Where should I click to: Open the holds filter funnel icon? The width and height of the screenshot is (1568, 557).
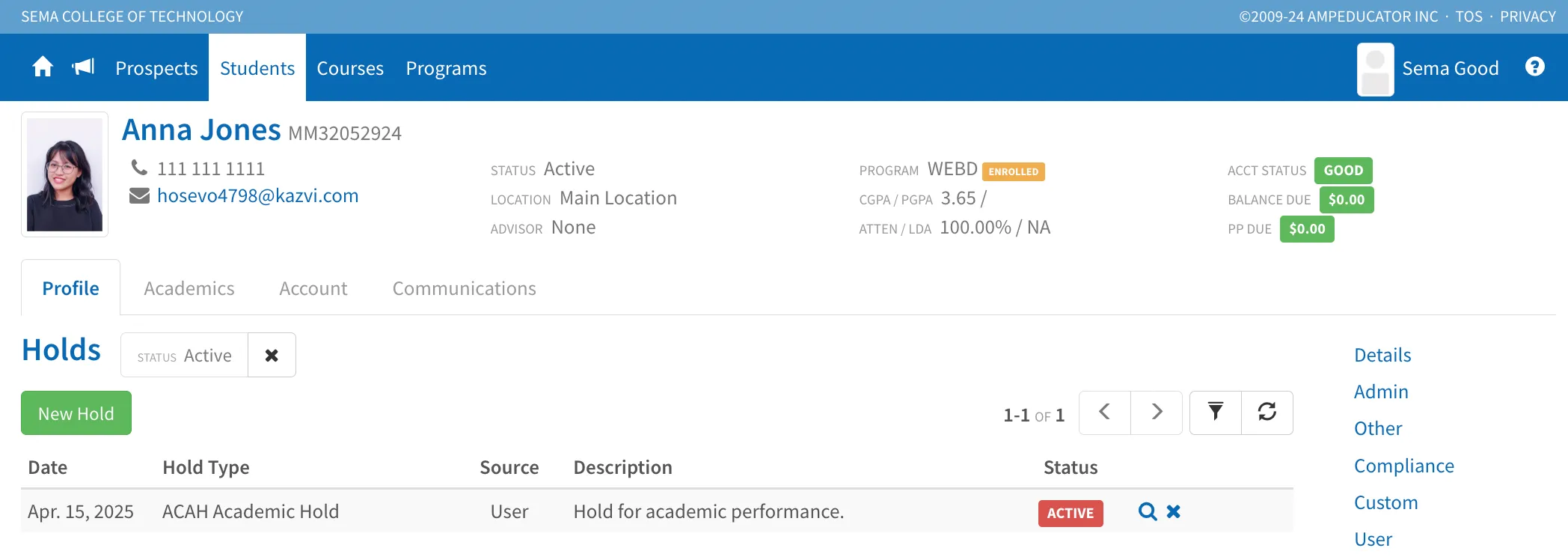(1216, 413)
